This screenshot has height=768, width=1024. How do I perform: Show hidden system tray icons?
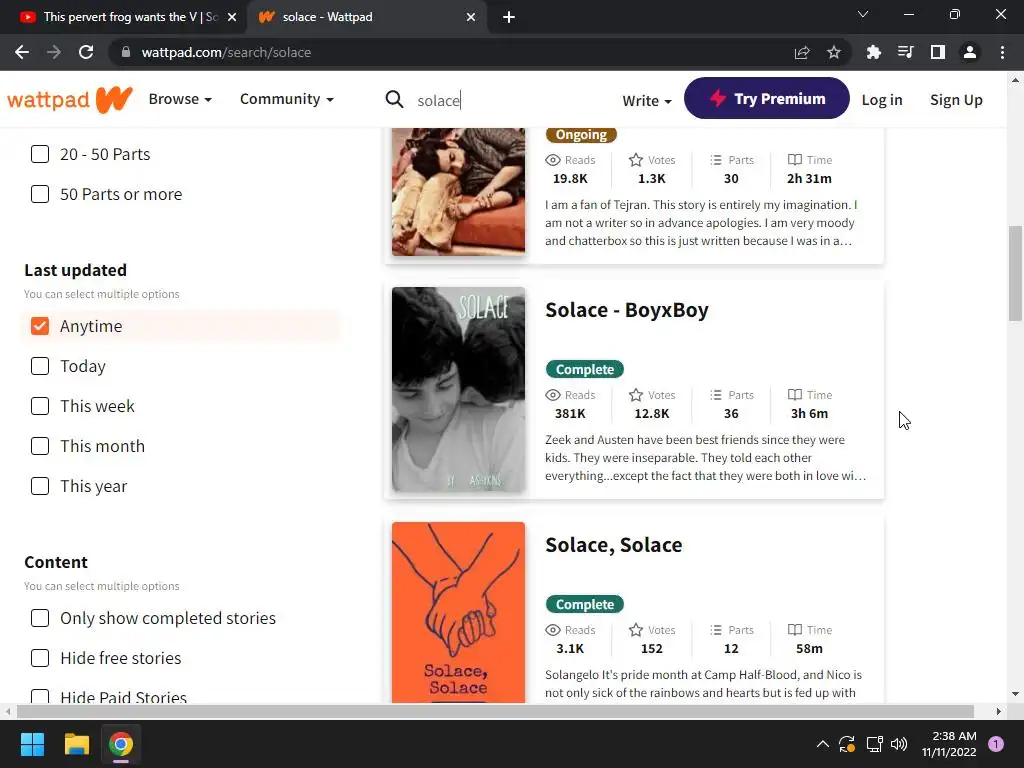[823, 744]
